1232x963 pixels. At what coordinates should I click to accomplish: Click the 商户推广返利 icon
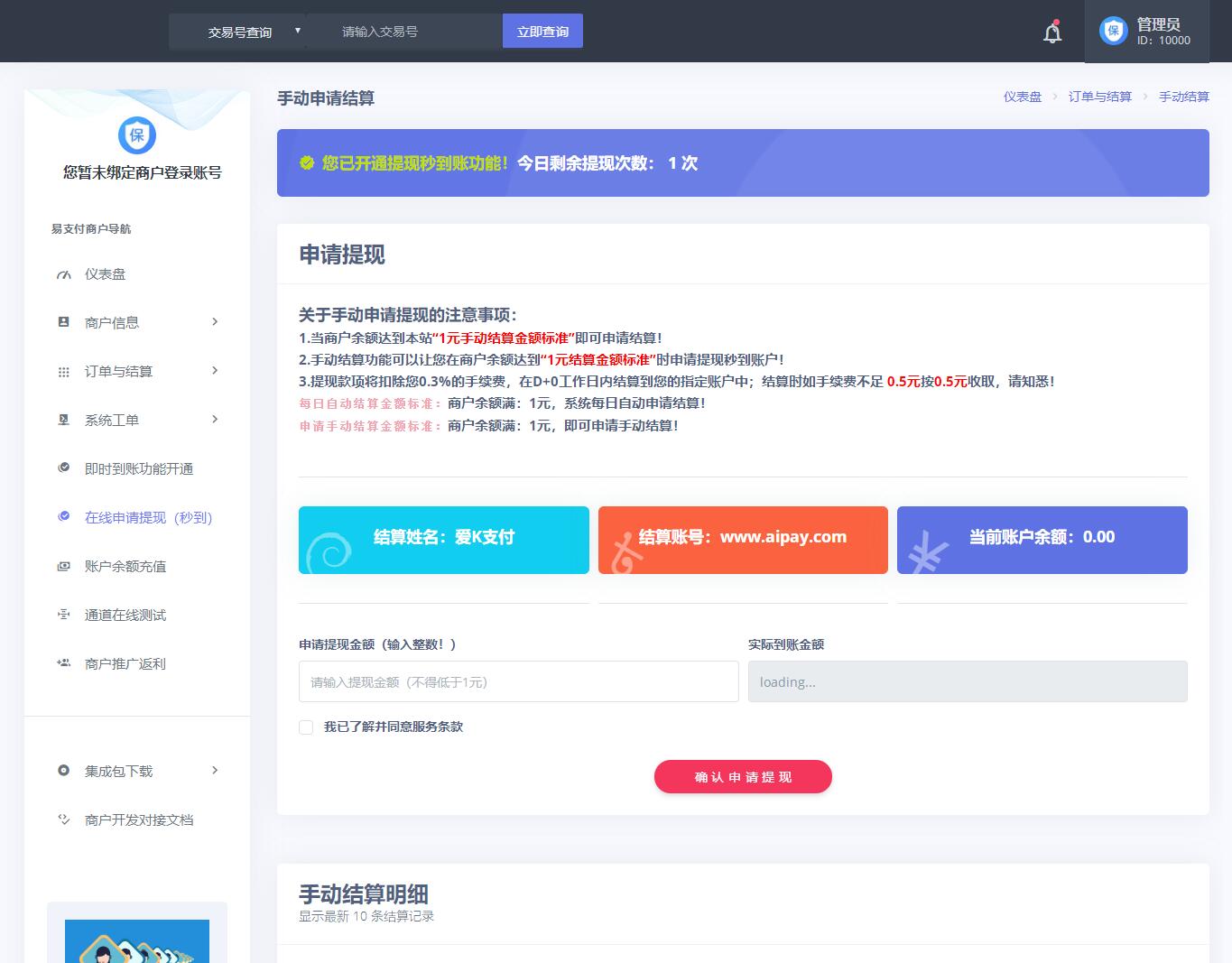[x=63, y=663]
